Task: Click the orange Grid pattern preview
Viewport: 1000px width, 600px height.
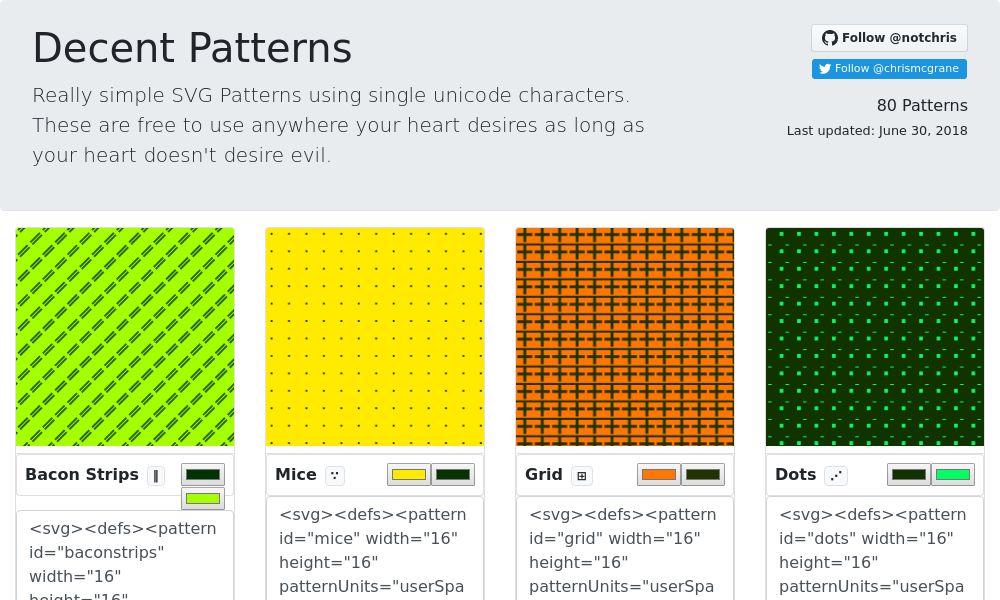Action: point(625,337)
